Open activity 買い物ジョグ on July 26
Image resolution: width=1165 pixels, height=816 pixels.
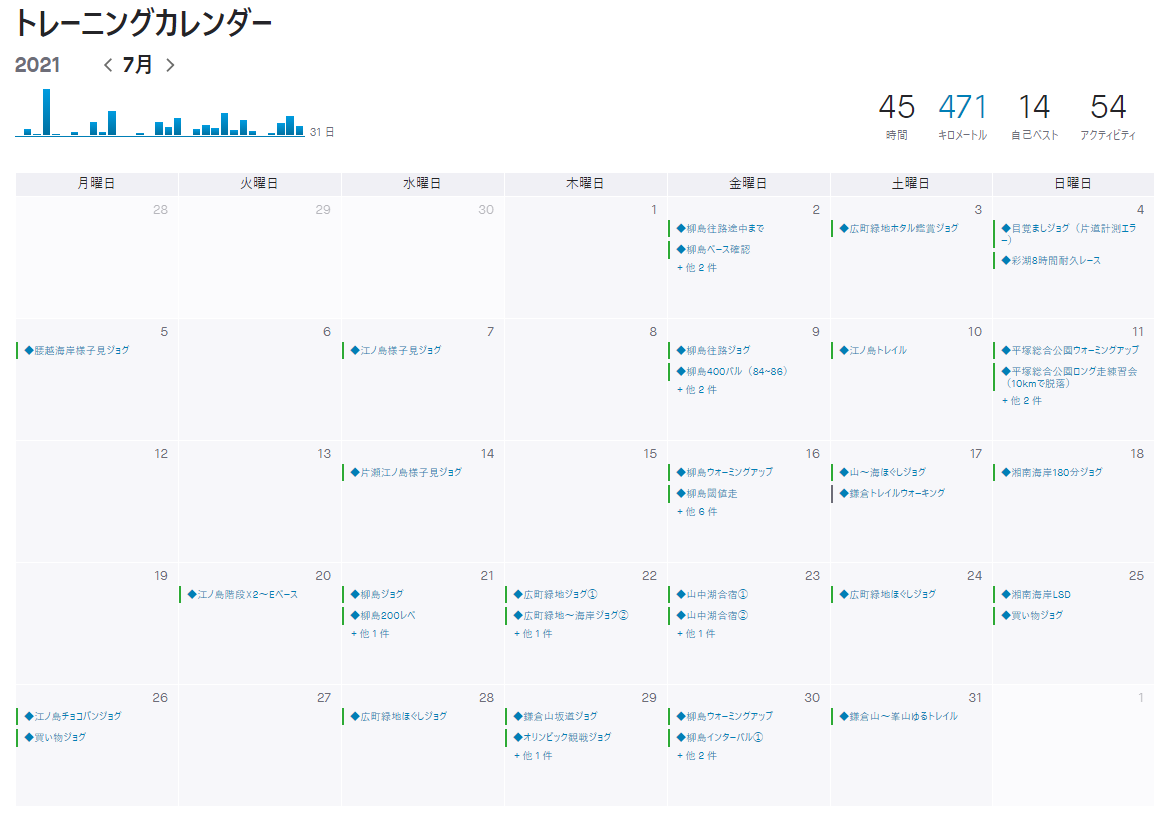tap(55, 737)
